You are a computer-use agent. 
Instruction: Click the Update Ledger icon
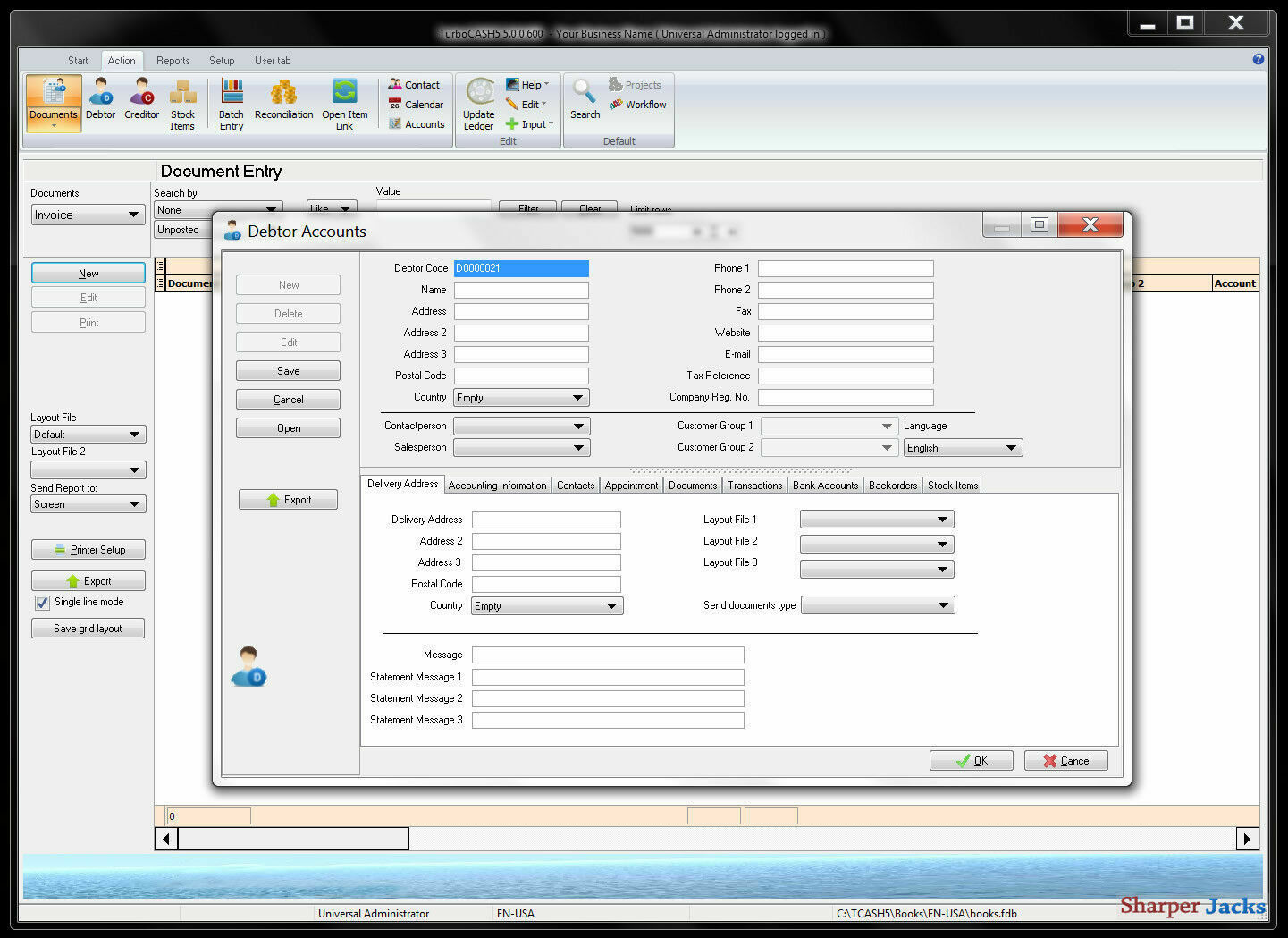click(x=479, y=105)
